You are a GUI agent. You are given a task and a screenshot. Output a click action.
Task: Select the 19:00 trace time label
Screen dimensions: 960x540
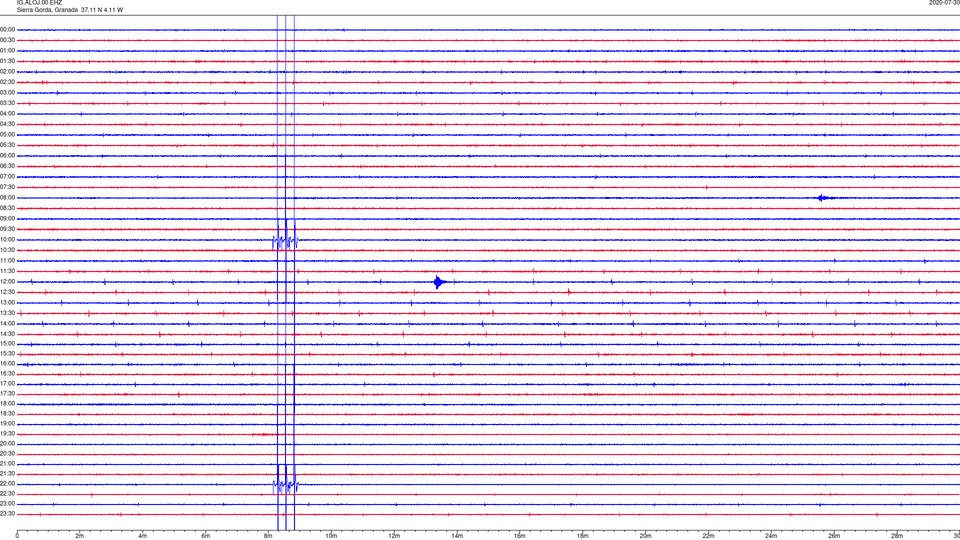(x=7, y=424)
